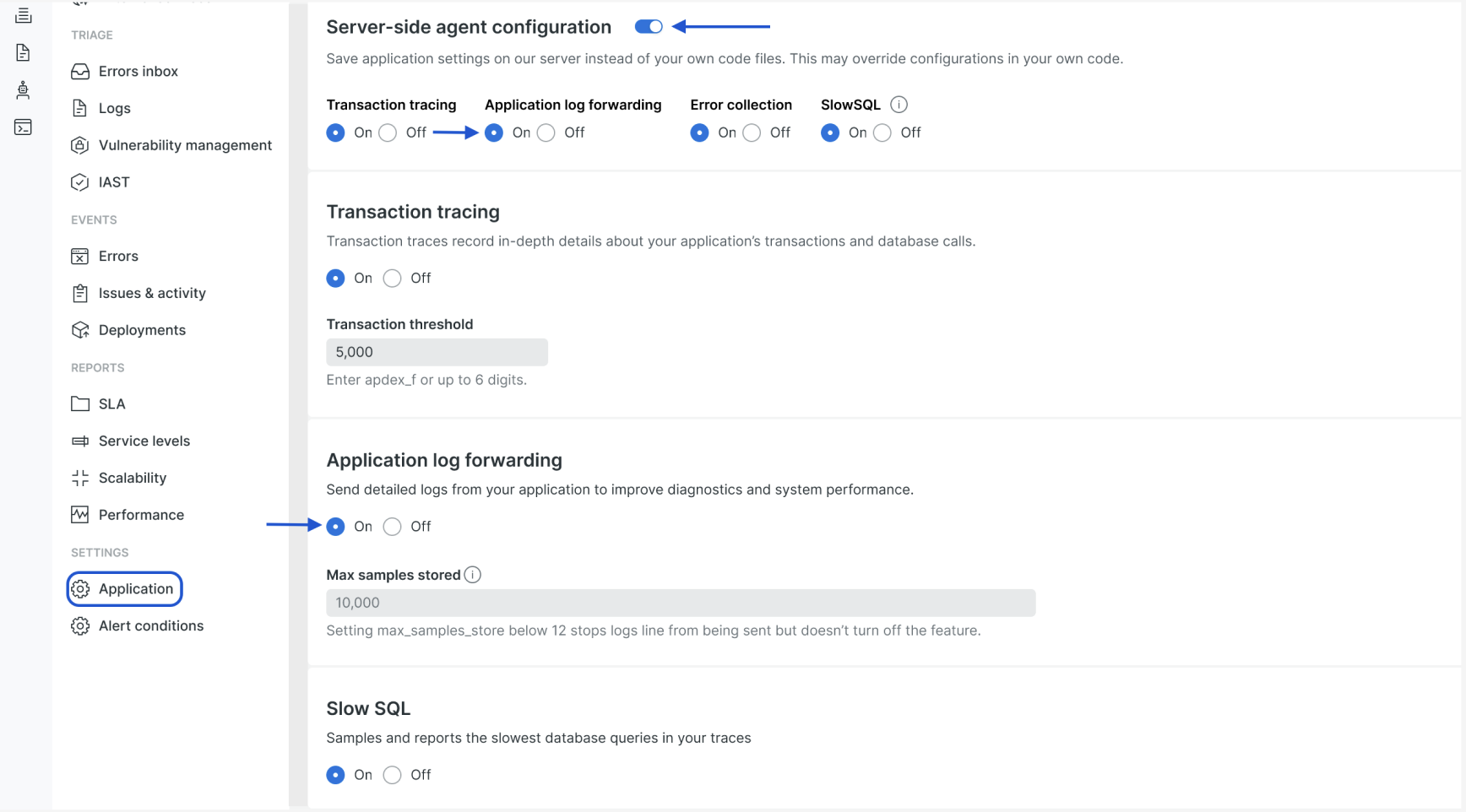Click the Vulnerability management shield icon
Screen dimensions: 1466x812
pos(80,145)
